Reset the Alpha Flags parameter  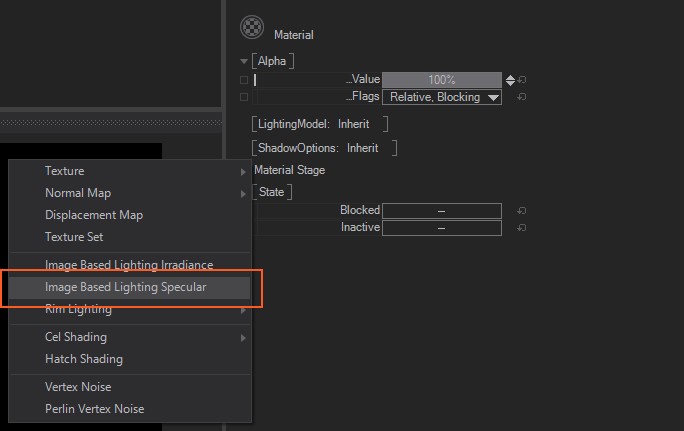pyautogui.click(x=522, y=97)
